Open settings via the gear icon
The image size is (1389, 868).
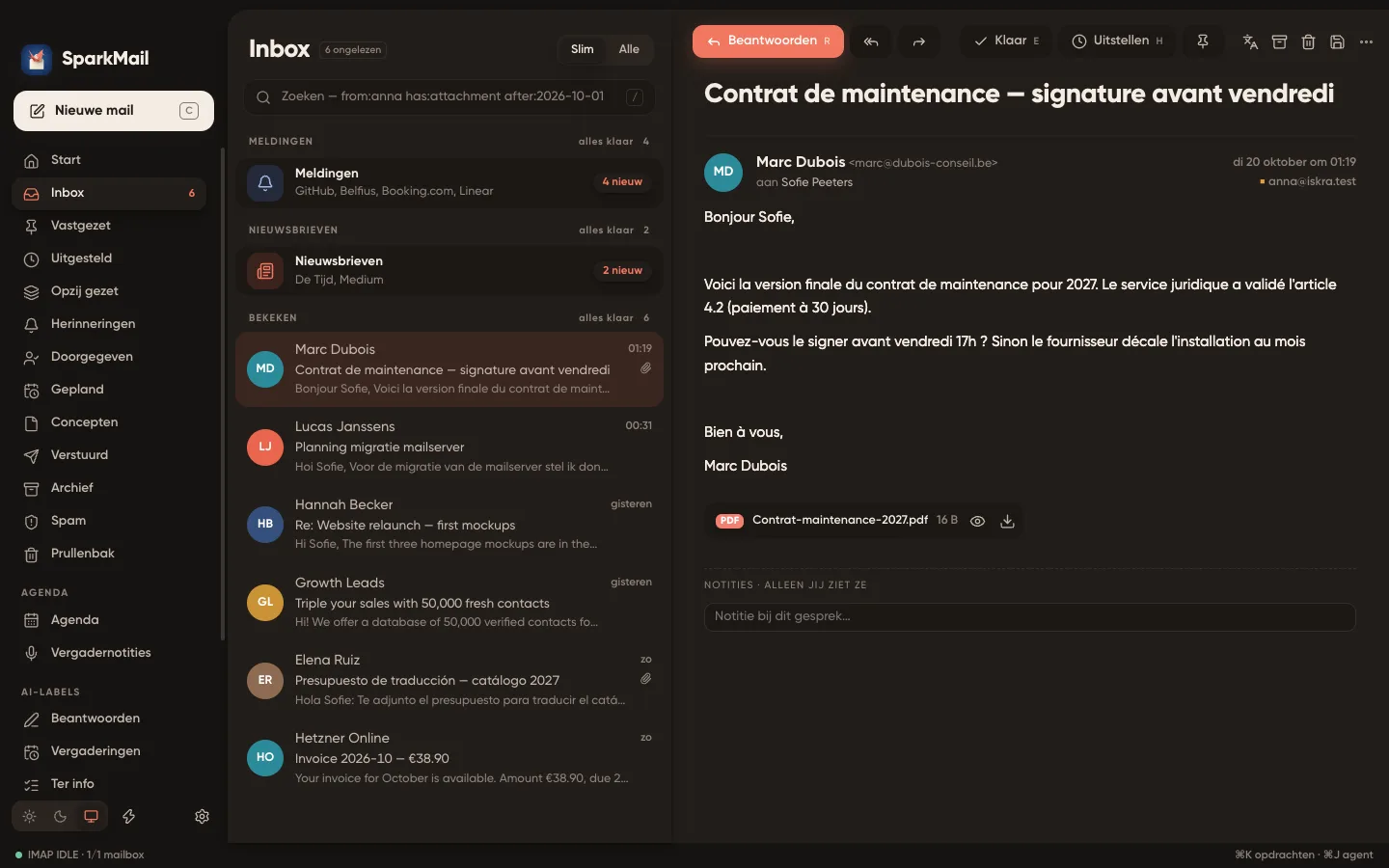pyautogui.click(x=202, y=816)
